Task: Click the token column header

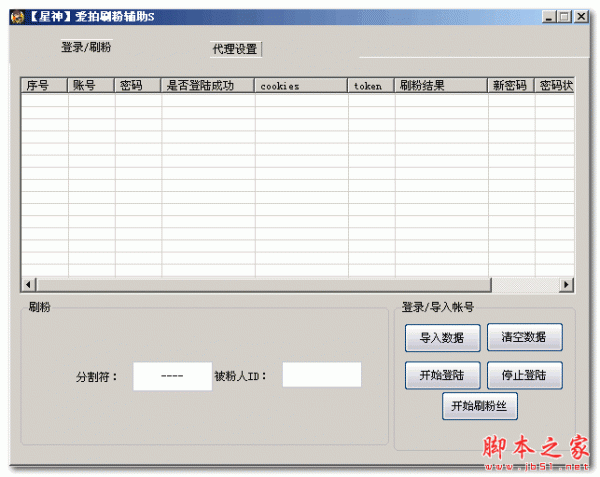Action: pos(371,85)
